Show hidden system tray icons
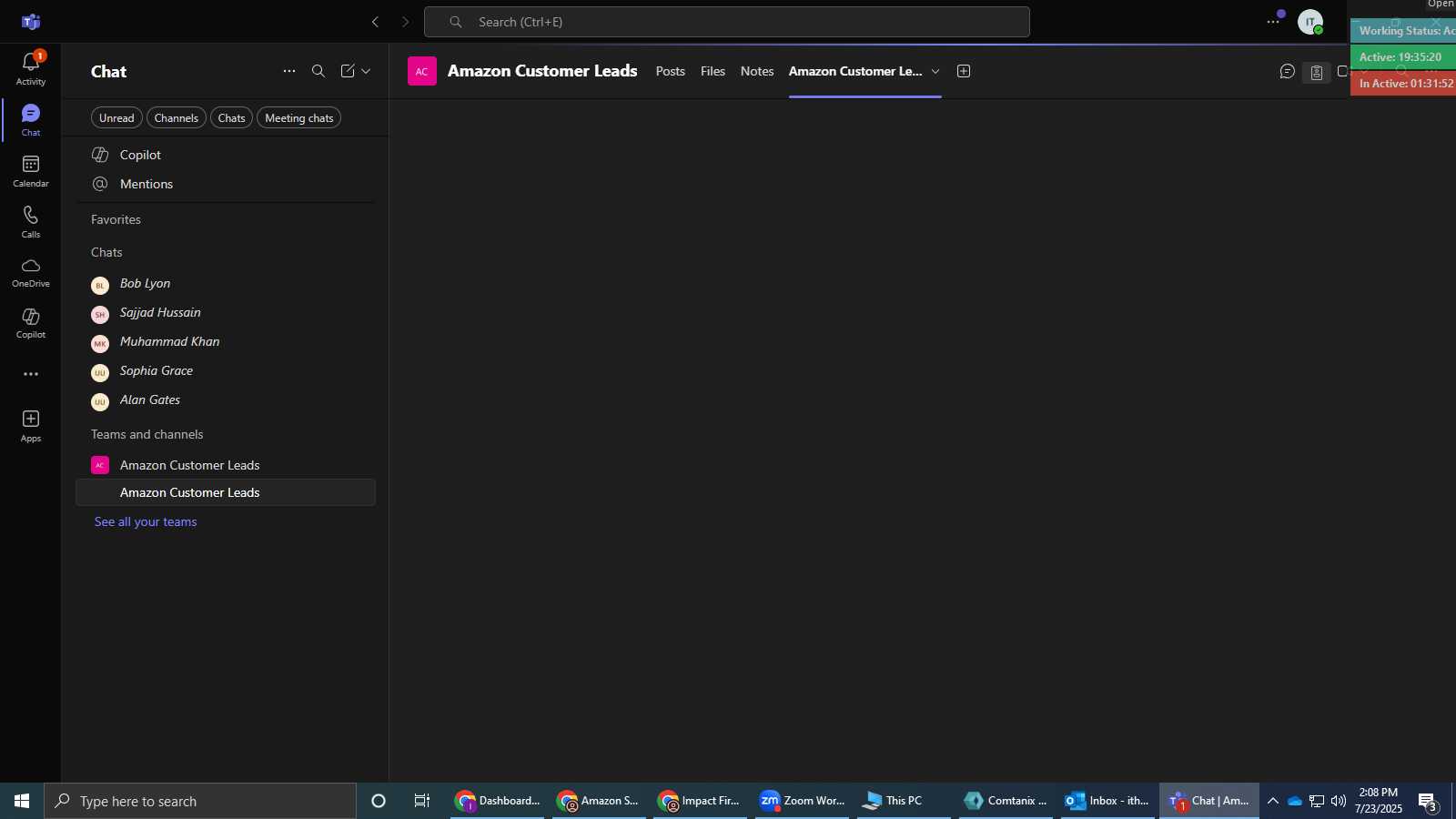 (1273, 801)
